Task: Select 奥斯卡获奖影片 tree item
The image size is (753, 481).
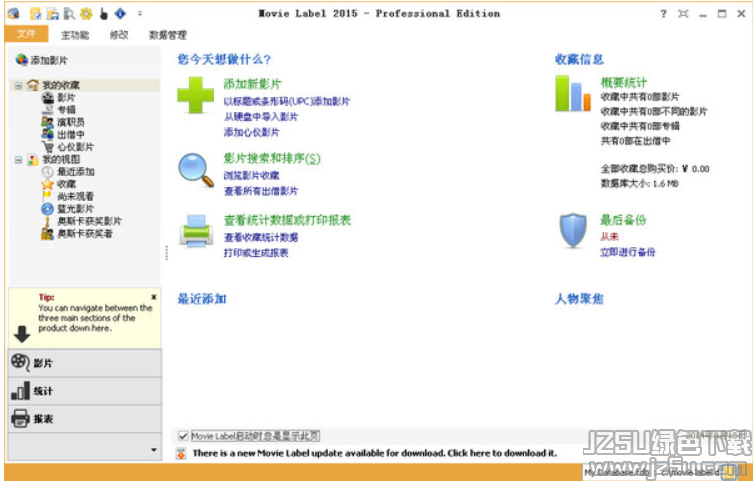Action: click(82, 221)
